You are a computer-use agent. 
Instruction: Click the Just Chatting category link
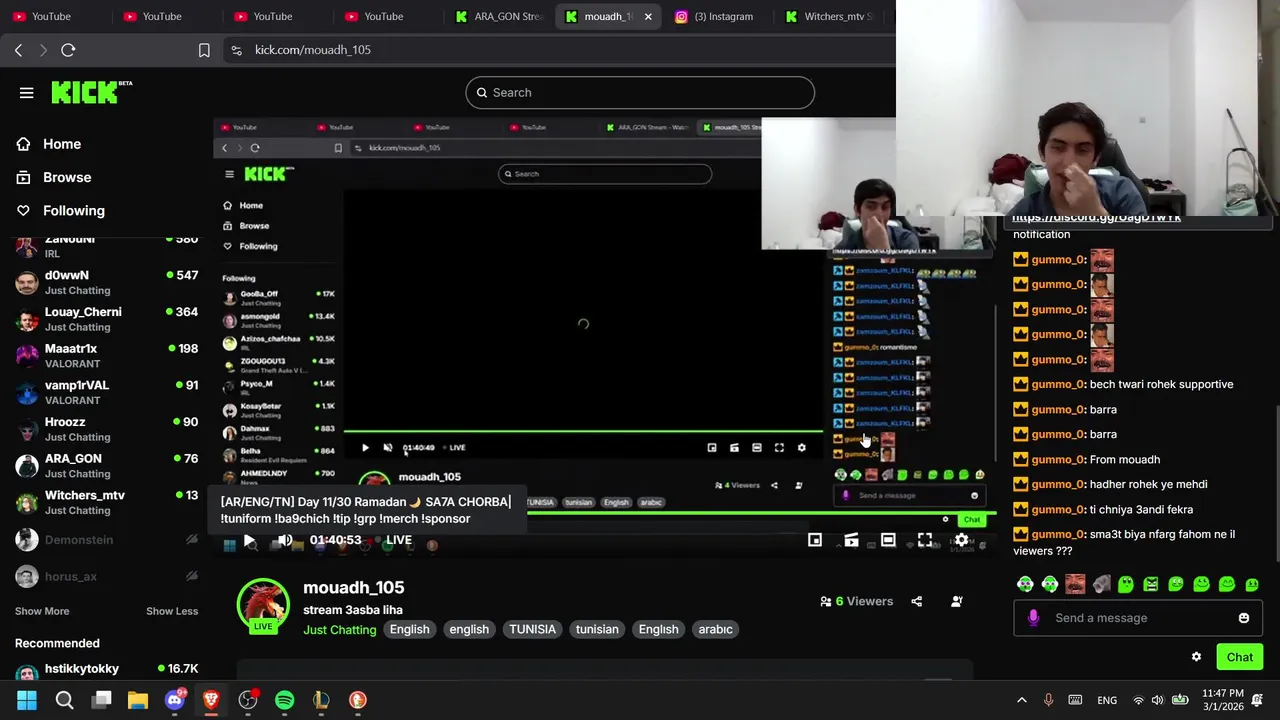coord(340,630)
